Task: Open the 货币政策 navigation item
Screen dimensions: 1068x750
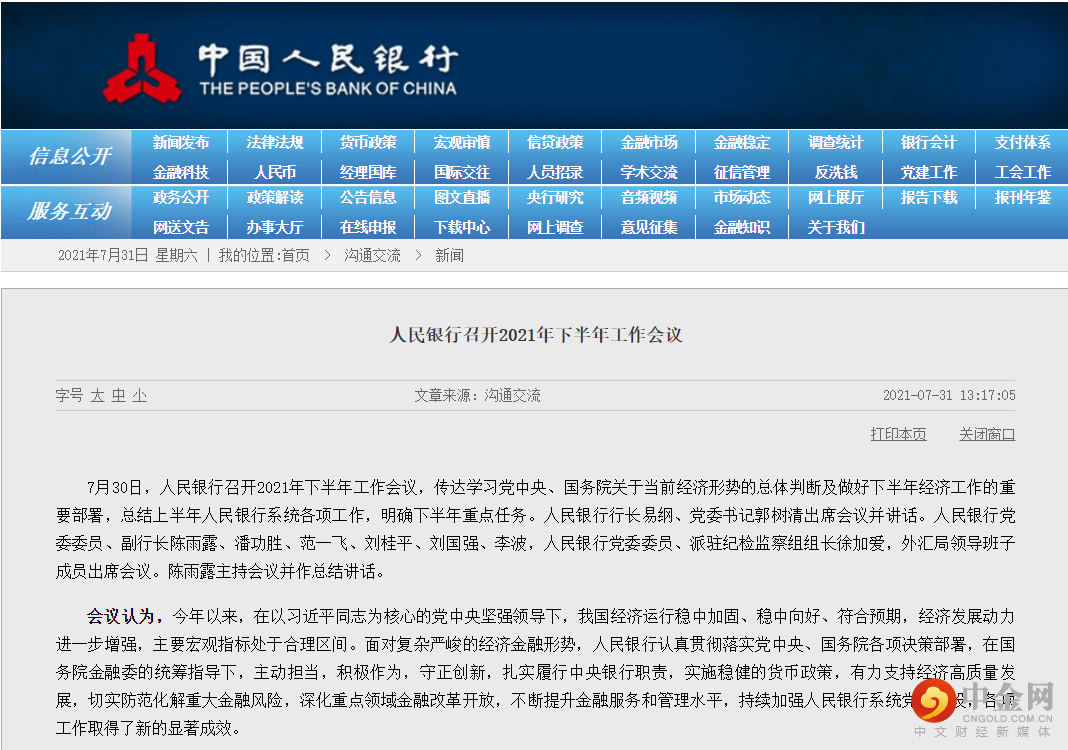Action: [368, 143]
